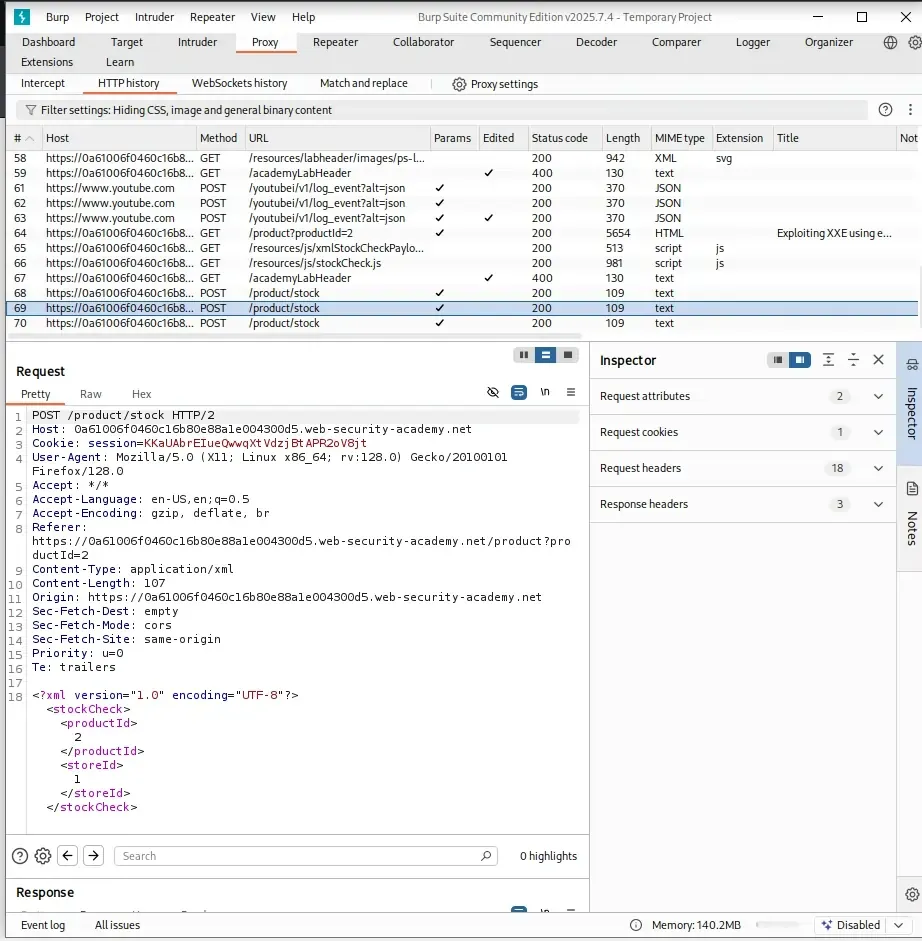
Task: Switch to WebSockets history tab
Action: pos(239,84)
